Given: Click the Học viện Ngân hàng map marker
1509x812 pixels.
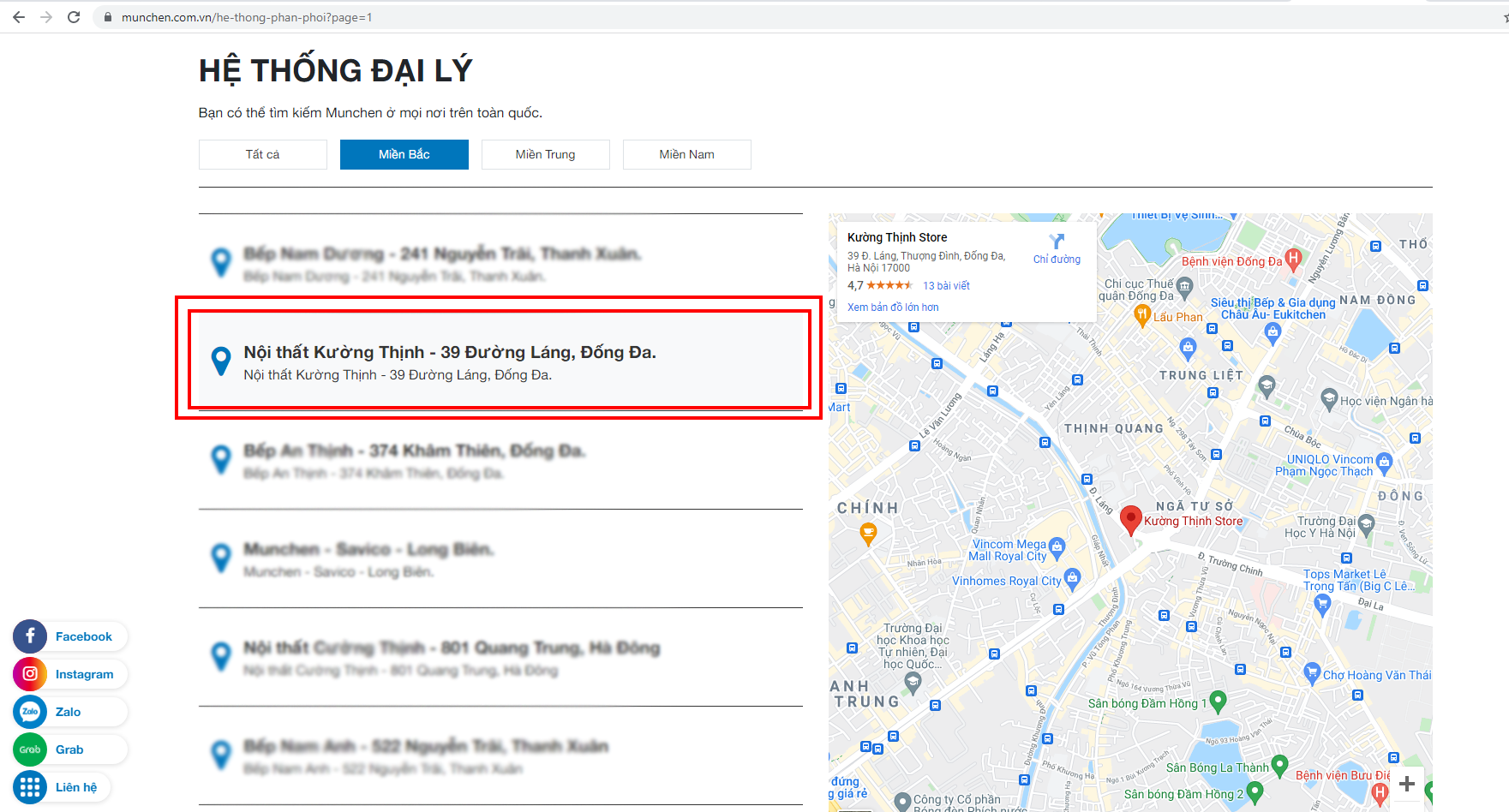Looking at the screenshot, I should (x=1330, y=398).
